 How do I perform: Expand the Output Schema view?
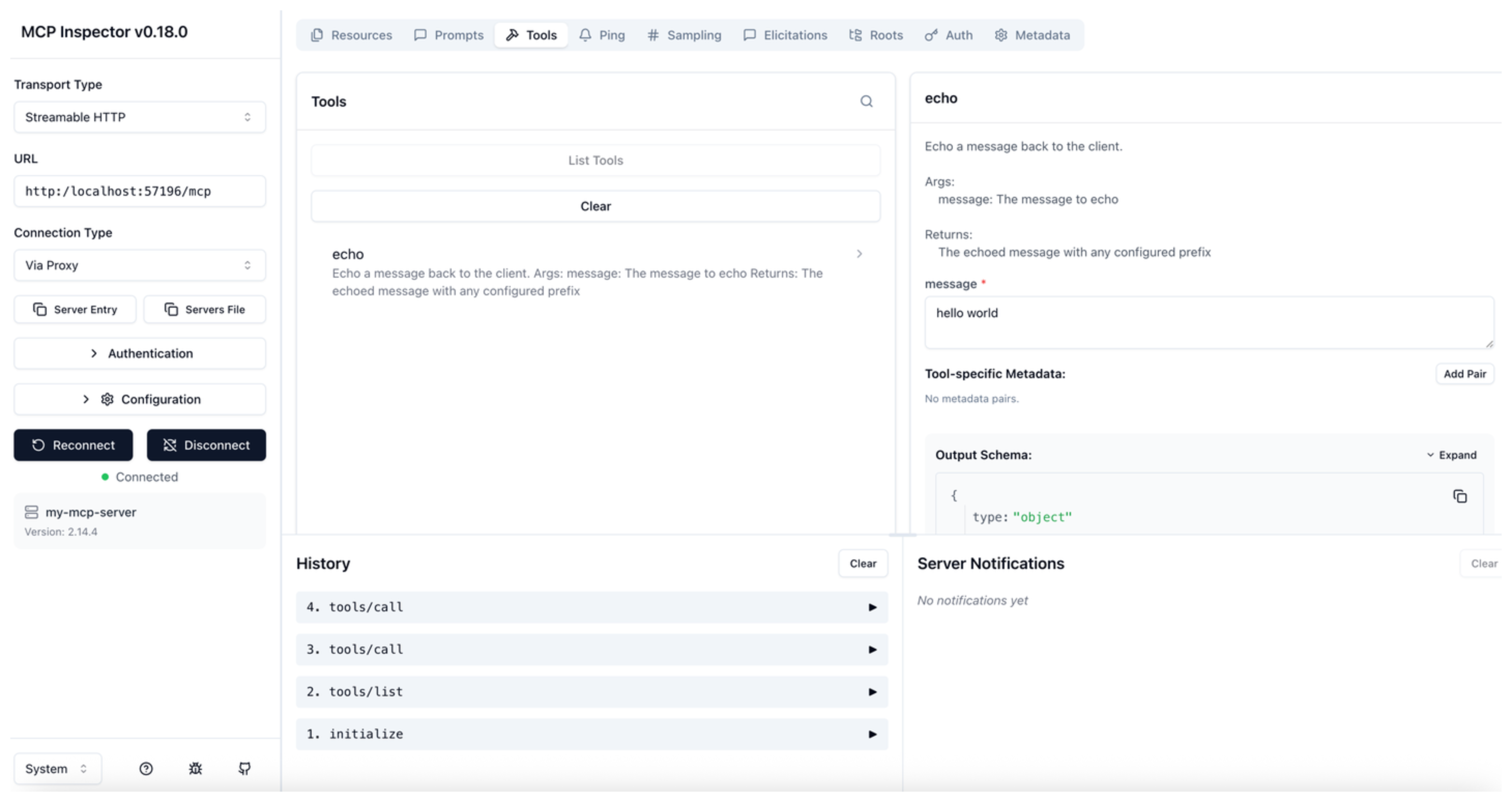(x=1451, y=455)
